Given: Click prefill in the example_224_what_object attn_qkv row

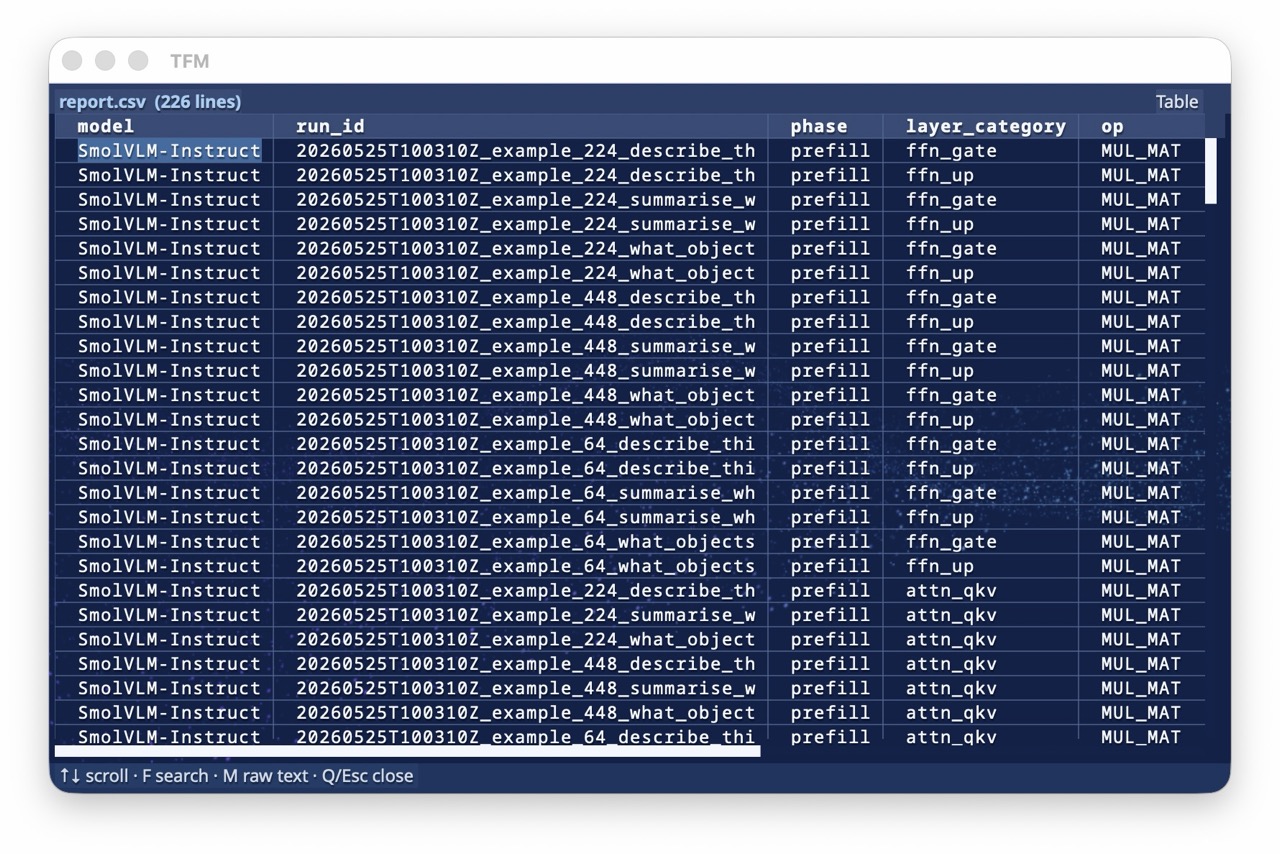Looking at the screenshot, I should [x=830, y=639].
